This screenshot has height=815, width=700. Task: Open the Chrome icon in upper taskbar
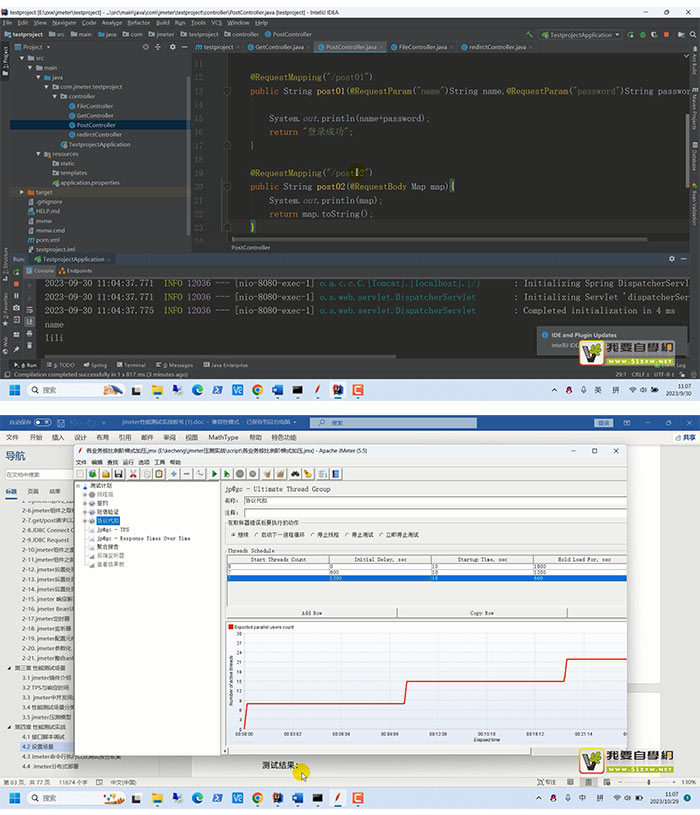257,390
